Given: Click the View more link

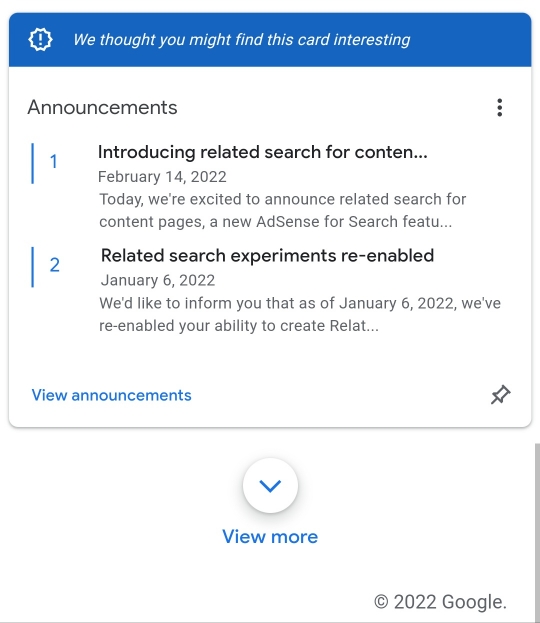Looking at the screenshot, I should (270, 536).
